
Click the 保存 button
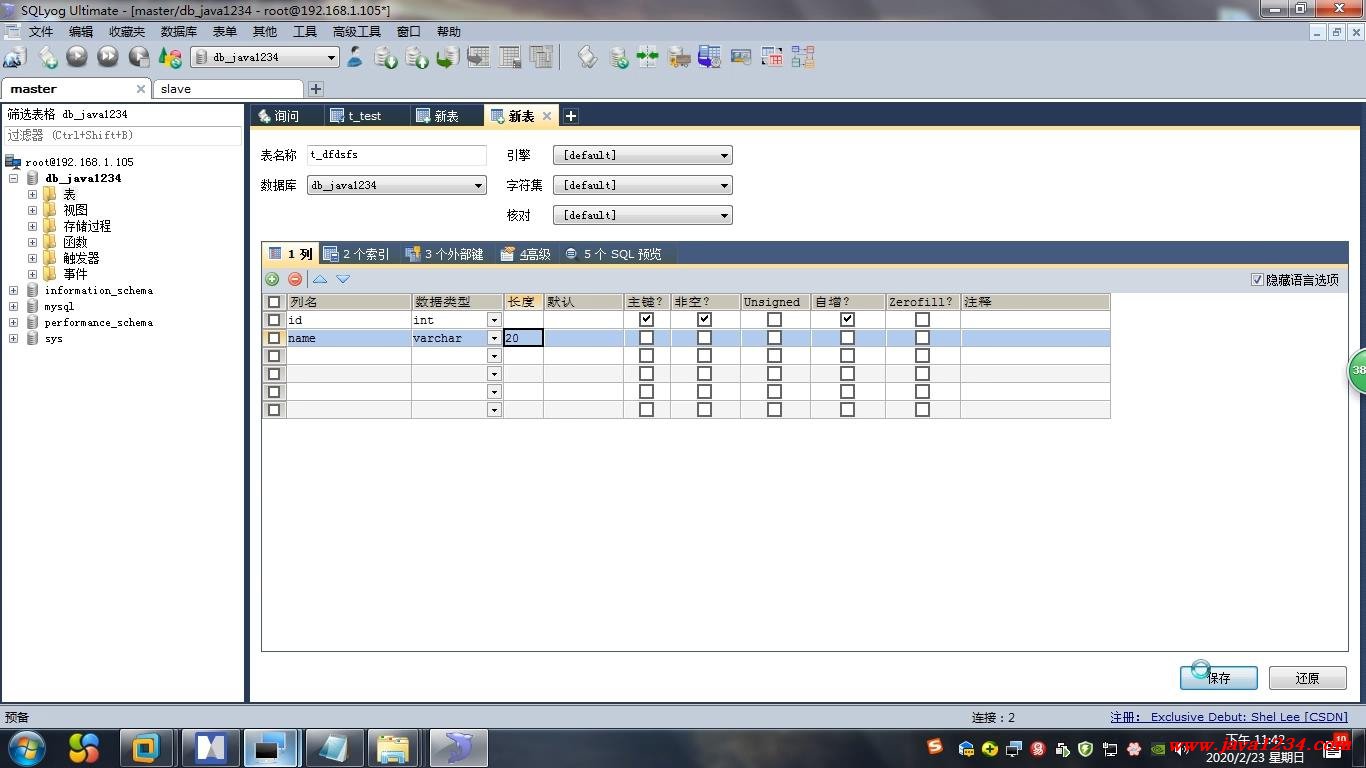coord(1218,678)
